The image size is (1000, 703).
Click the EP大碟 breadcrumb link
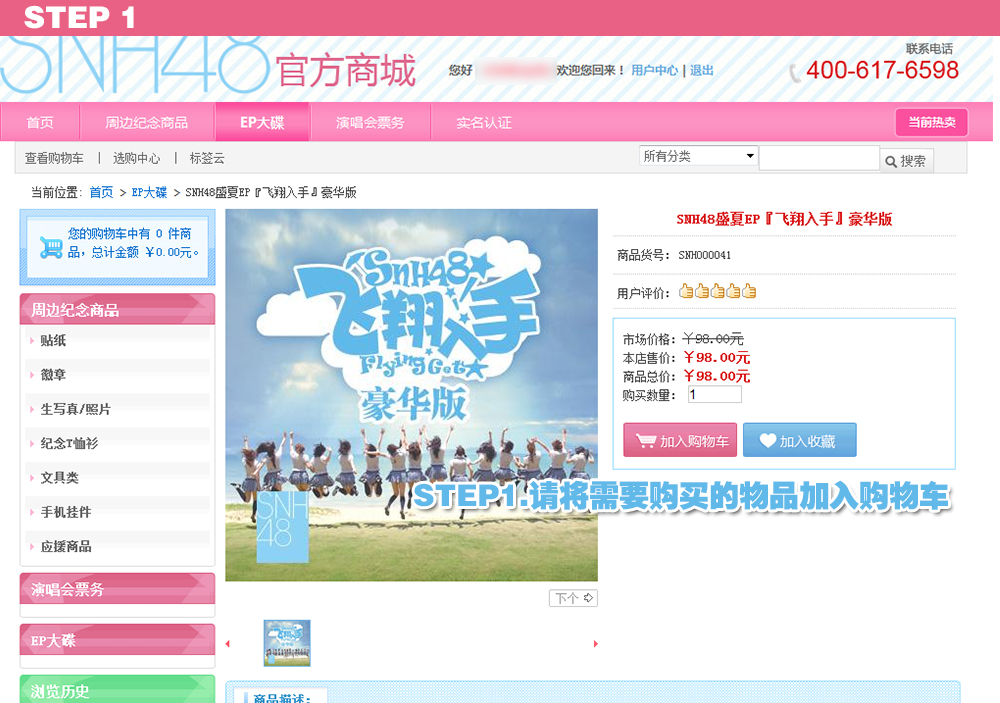(x=149, y=192)
